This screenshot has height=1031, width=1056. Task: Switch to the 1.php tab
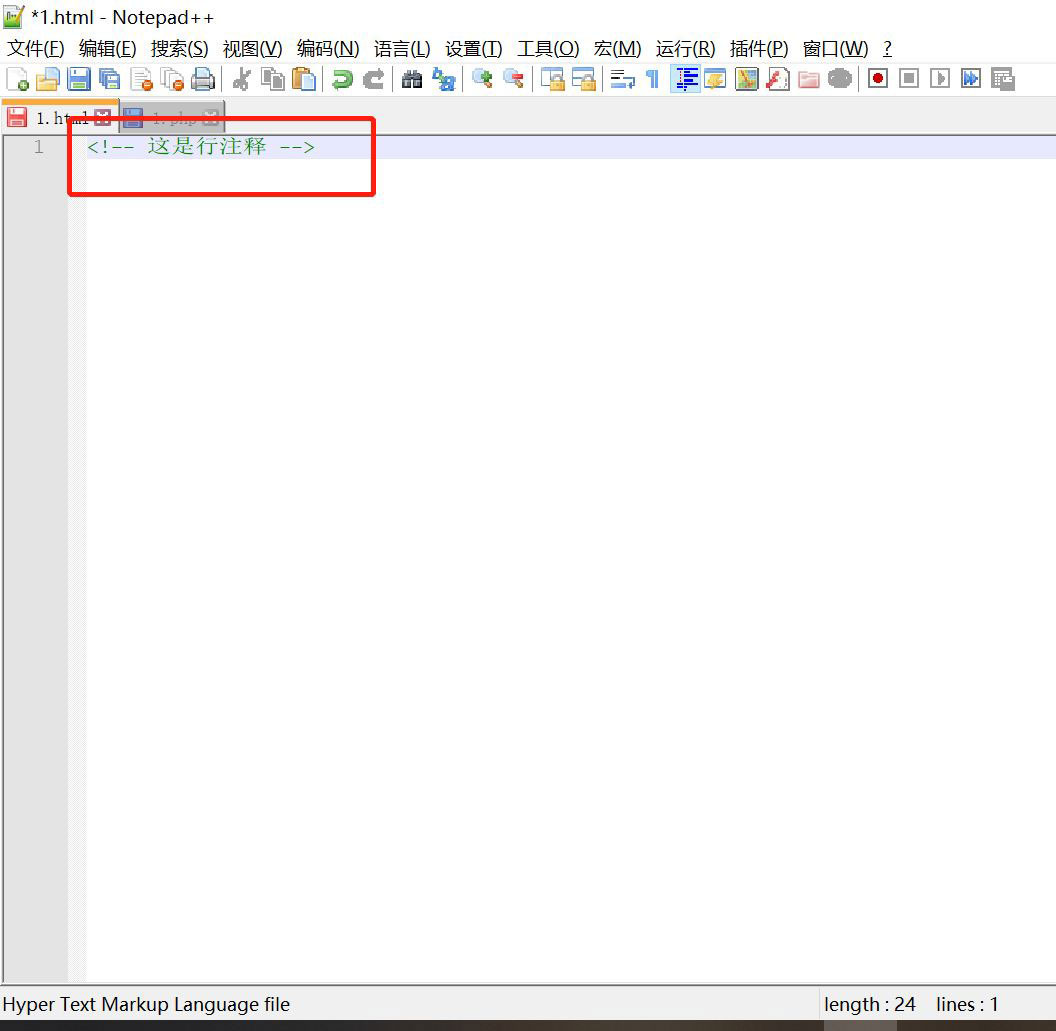[172, 119]
